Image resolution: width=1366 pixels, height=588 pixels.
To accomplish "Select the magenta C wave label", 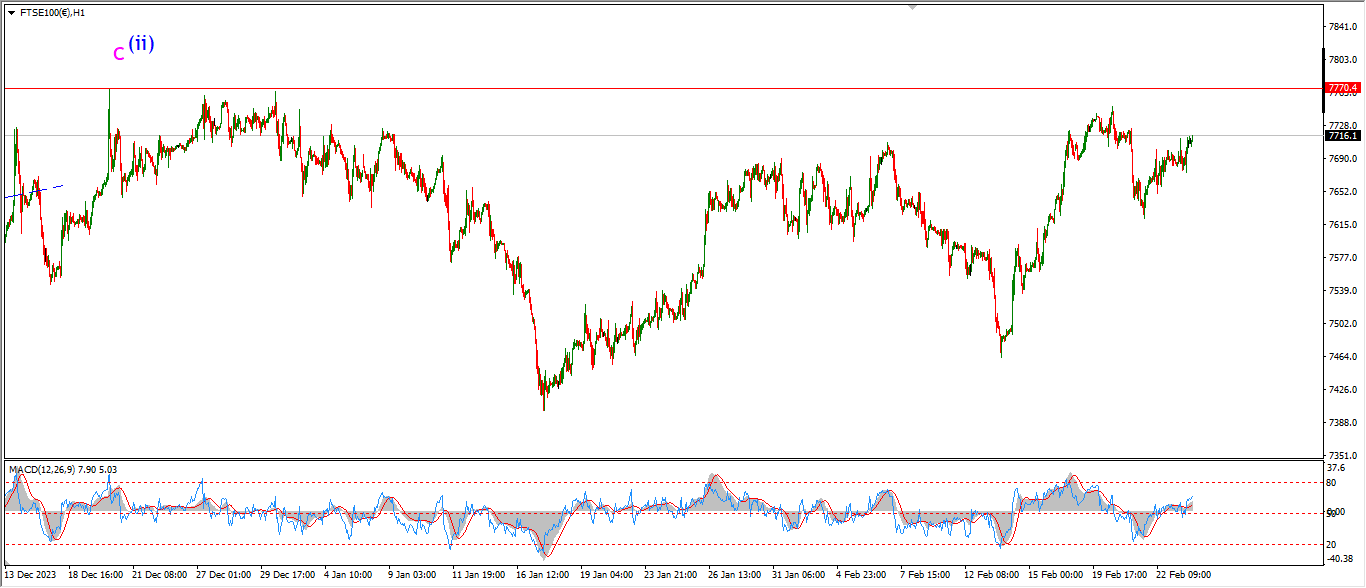I will 119,54.
